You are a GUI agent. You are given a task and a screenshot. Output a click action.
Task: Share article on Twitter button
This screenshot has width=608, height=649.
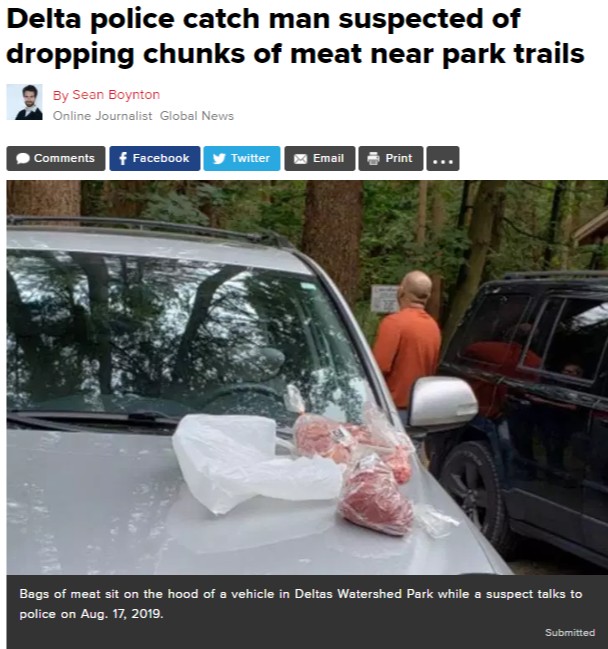pyautogui.click(x=242, y=159)
